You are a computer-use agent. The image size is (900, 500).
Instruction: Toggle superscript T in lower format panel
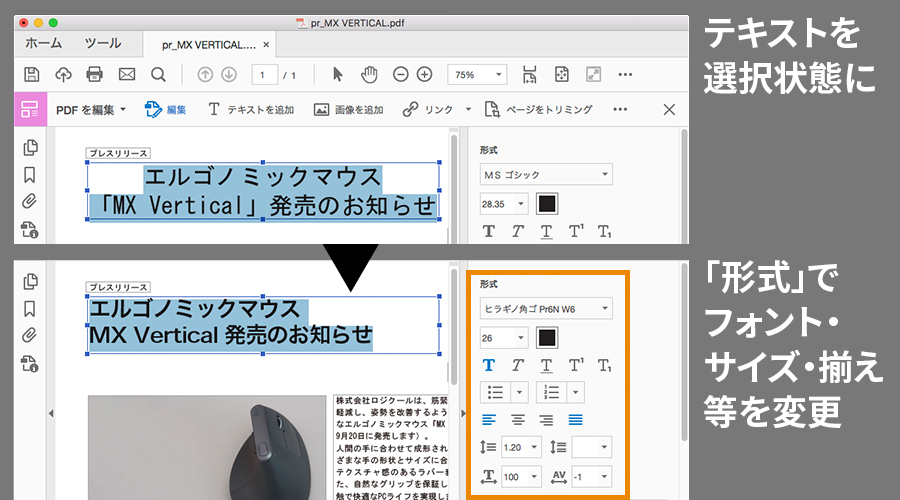point(576,365)
